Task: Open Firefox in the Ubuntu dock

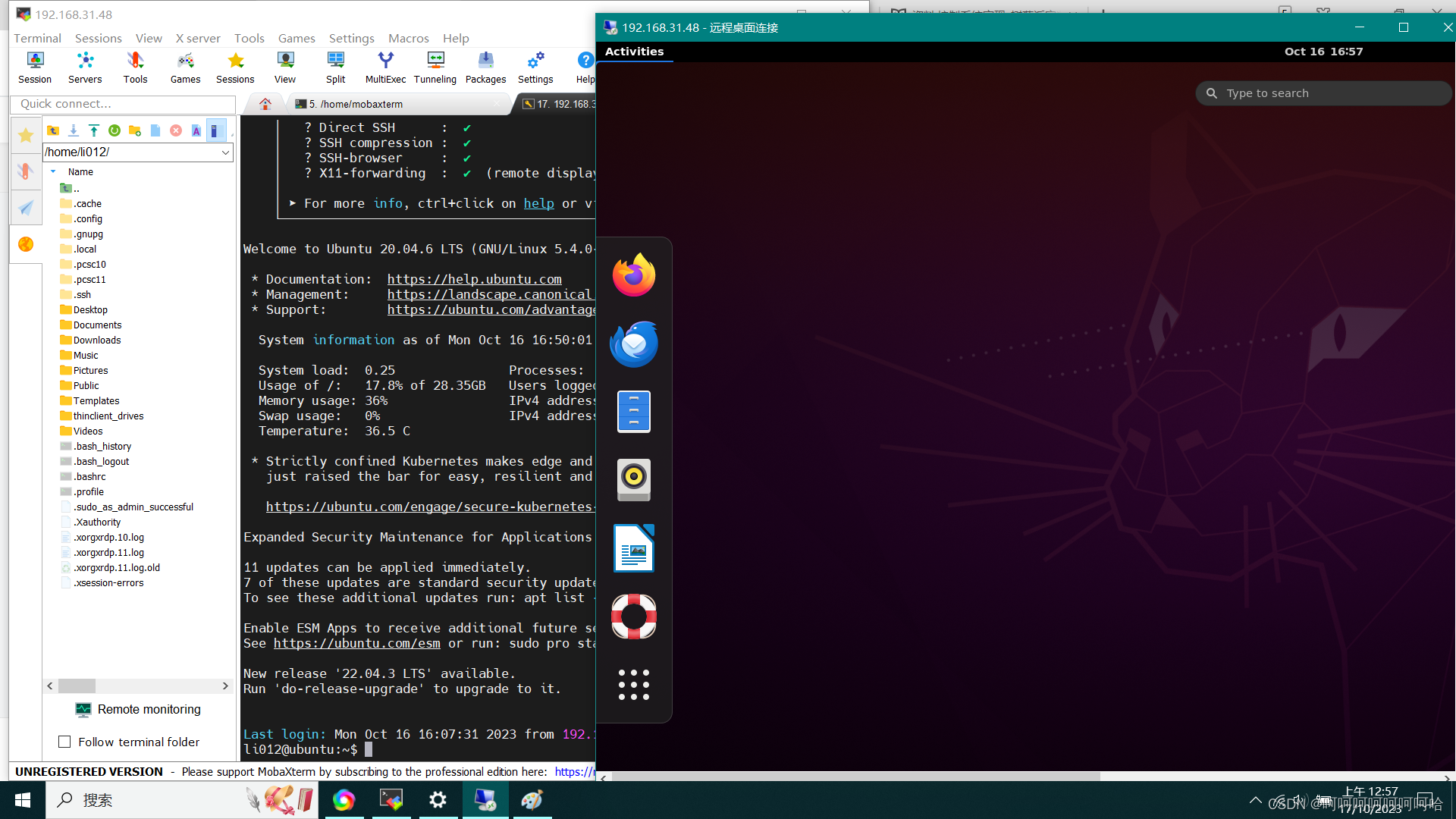Action: pos(634,275)
